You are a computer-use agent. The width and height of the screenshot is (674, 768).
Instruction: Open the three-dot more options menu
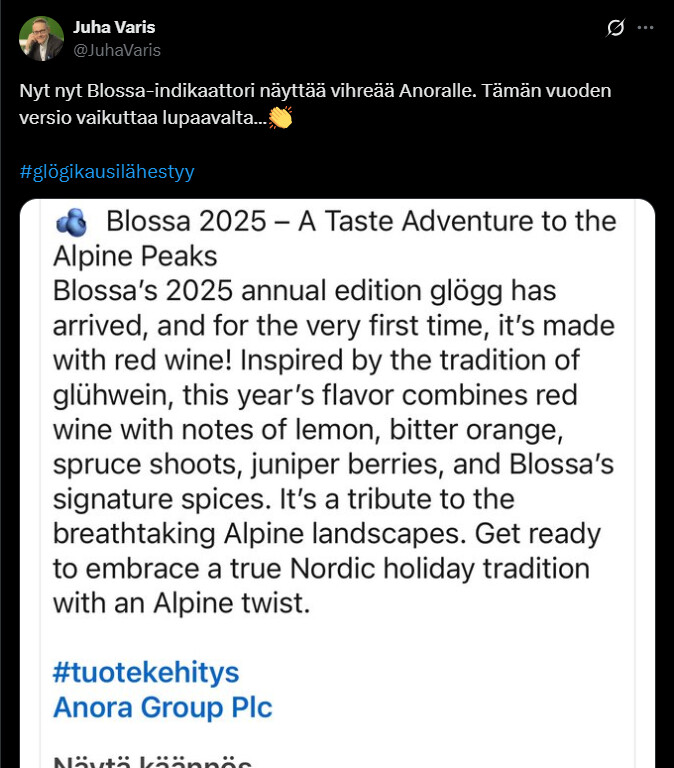[x=646, y=28]
